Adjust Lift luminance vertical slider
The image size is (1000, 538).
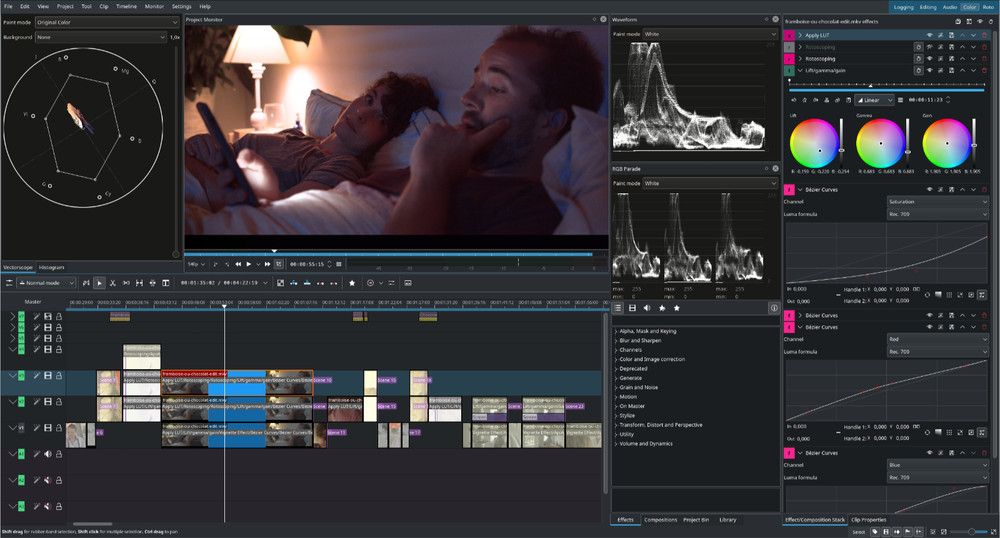(841, 143)
